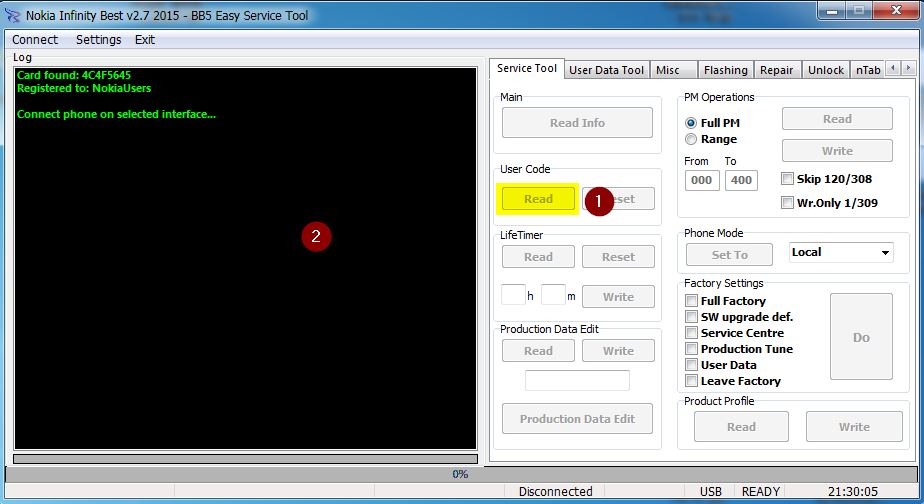Focus the Production Data Edit text field
924x504 pixels.
pyautogui.click(x=577, y=380)
